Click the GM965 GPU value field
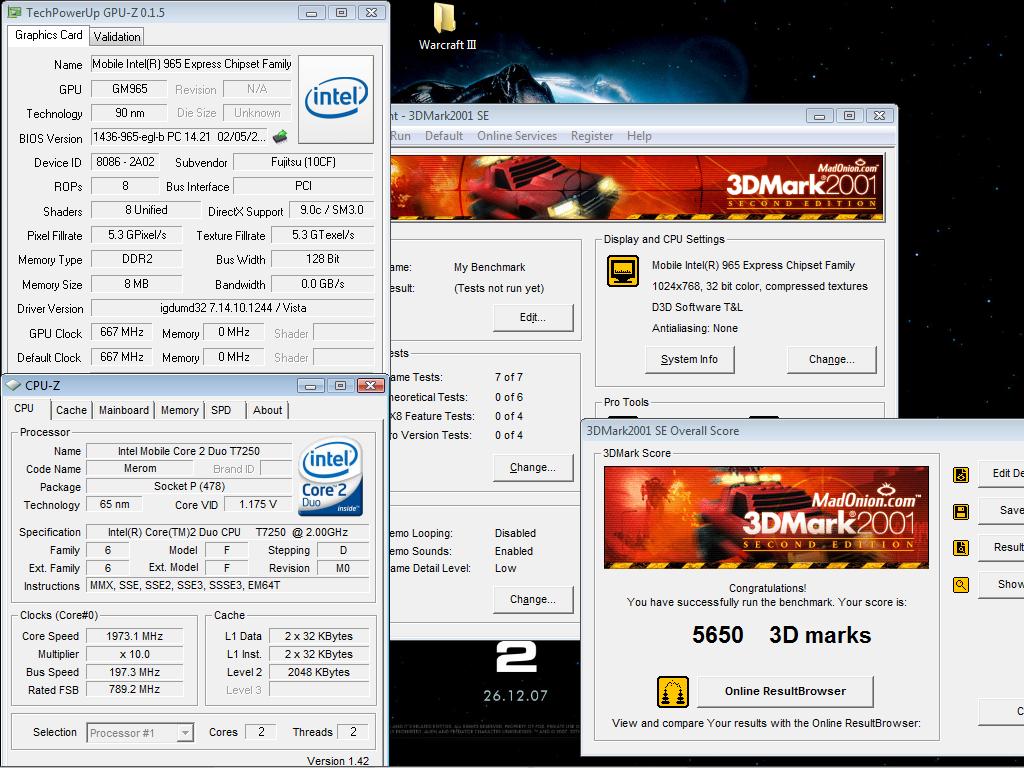This screenshot has width=1024, height=768. click(128, 89)
